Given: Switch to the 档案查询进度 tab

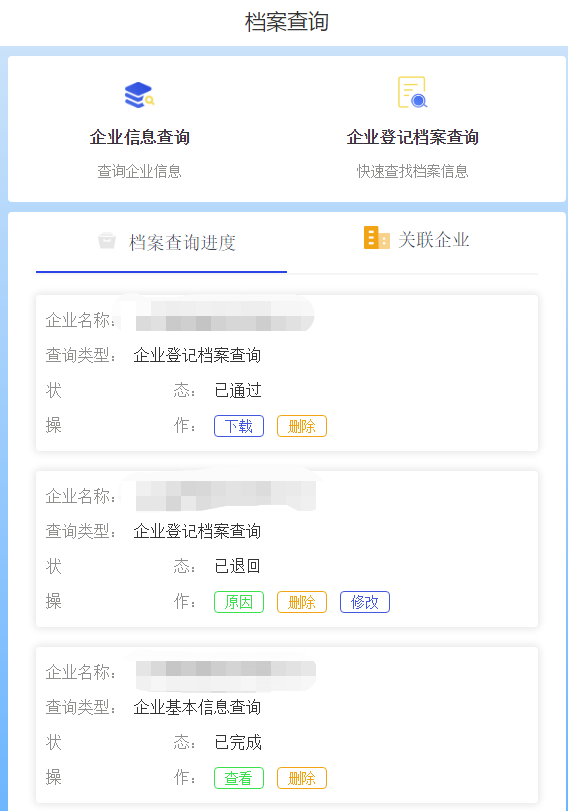Looking at the screenshot, I should 161,242.
